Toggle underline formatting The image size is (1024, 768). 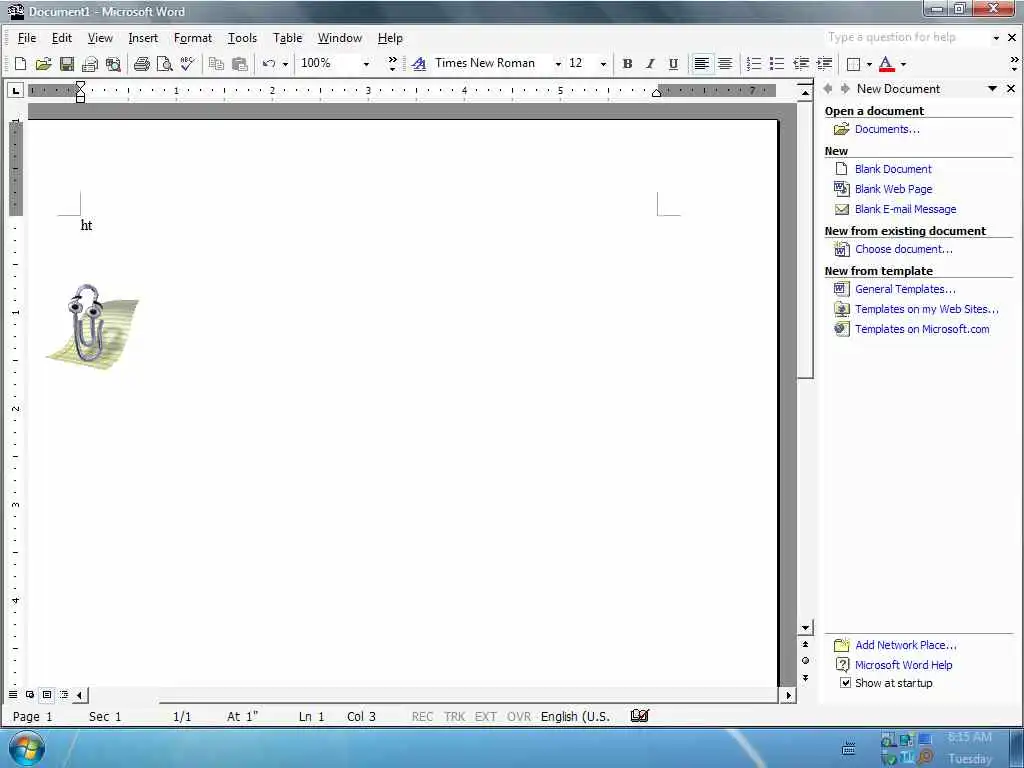tap(673, 63)
